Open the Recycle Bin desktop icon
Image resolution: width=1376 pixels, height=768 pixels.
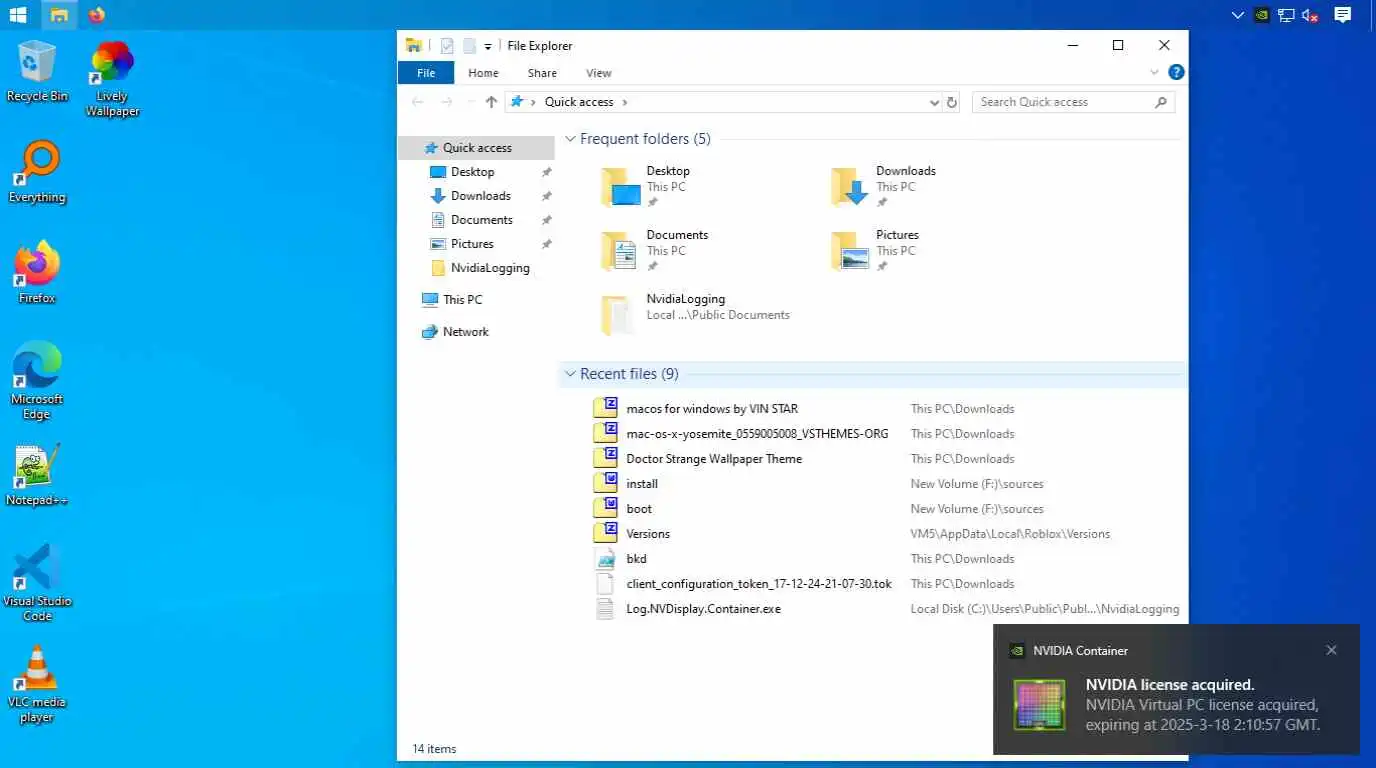[x=37, y=71]
